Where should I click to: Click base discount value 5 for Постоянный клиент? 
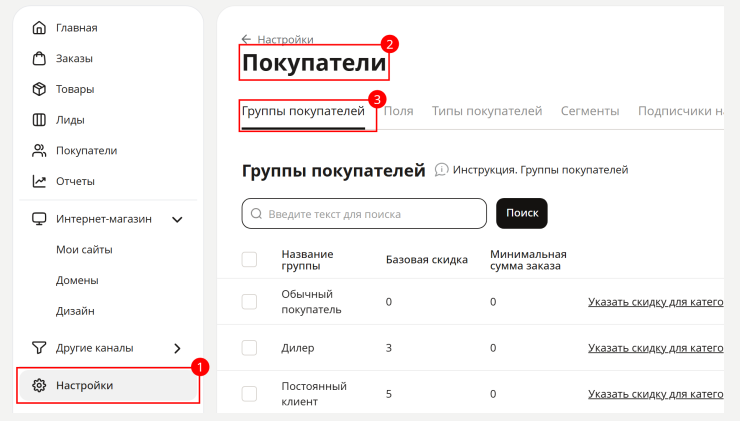click(x=389, y=394)
